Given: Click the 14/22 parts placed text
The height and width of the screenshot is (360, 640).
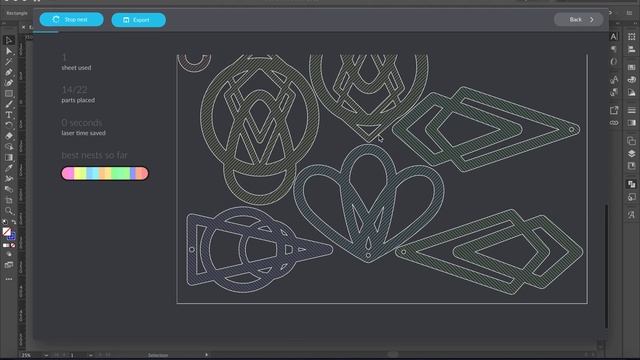Looking at the screenshot, I should point(78,94).
